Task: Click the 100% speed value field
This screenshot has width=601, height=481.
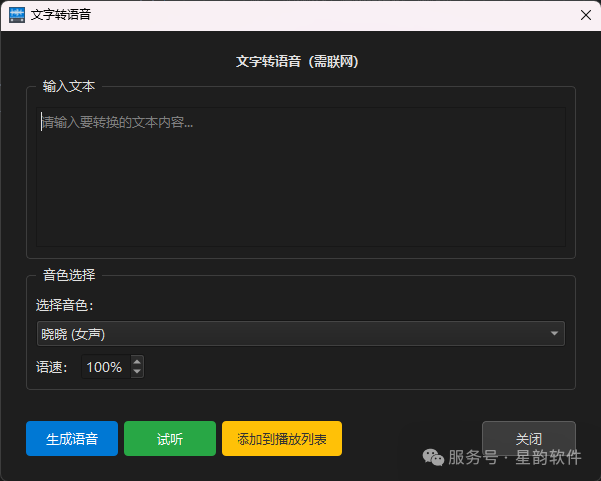Action: click(106, 367)
